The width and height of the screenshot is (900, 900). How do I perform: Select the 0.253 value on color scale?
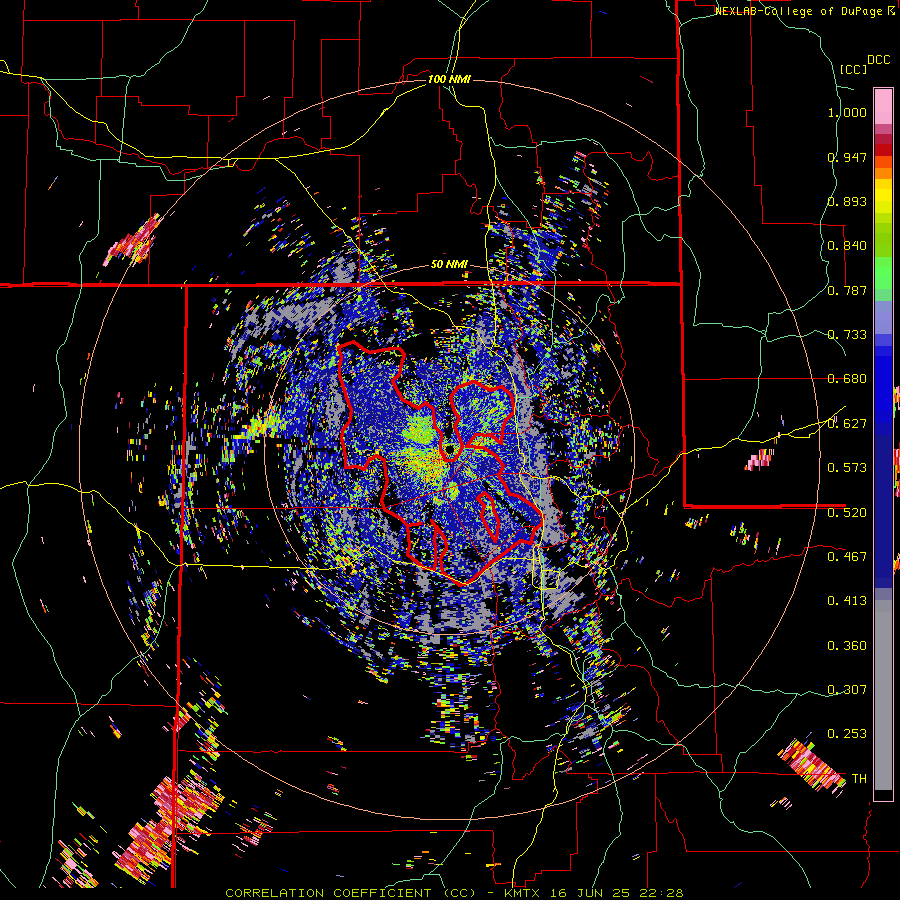(847, 734)
